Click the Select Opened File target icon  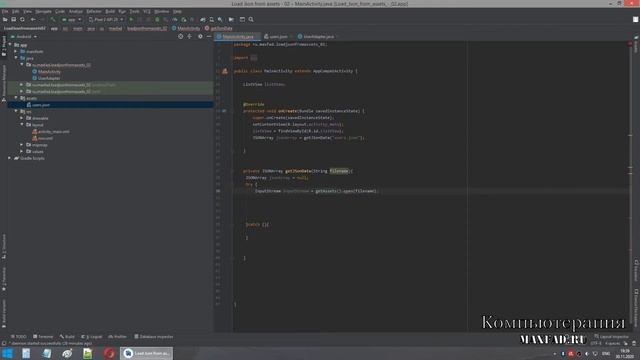coord(180,36)
